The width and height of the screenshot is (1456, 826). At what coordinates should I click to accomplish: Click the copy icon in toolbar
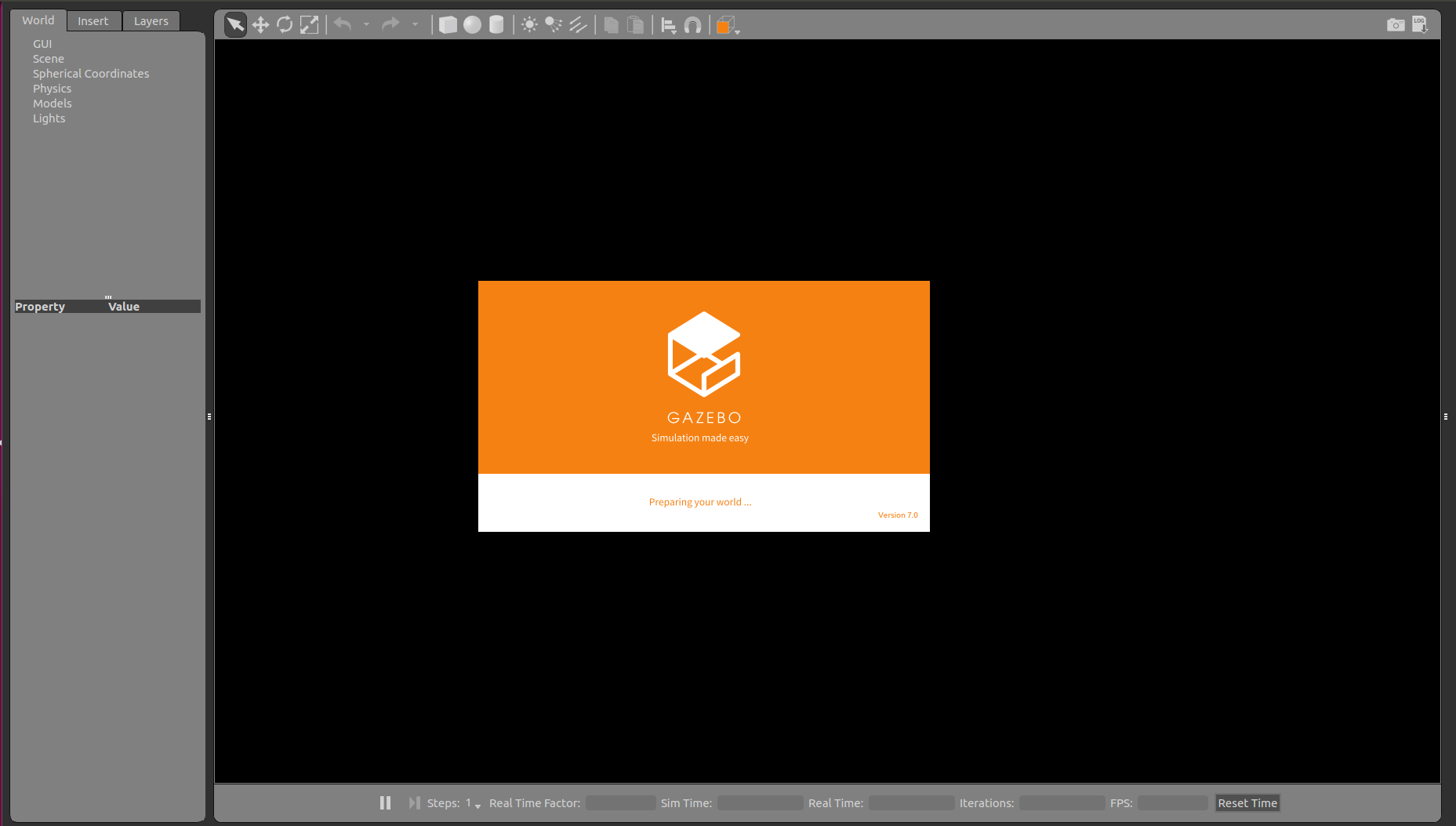(611, 25)
